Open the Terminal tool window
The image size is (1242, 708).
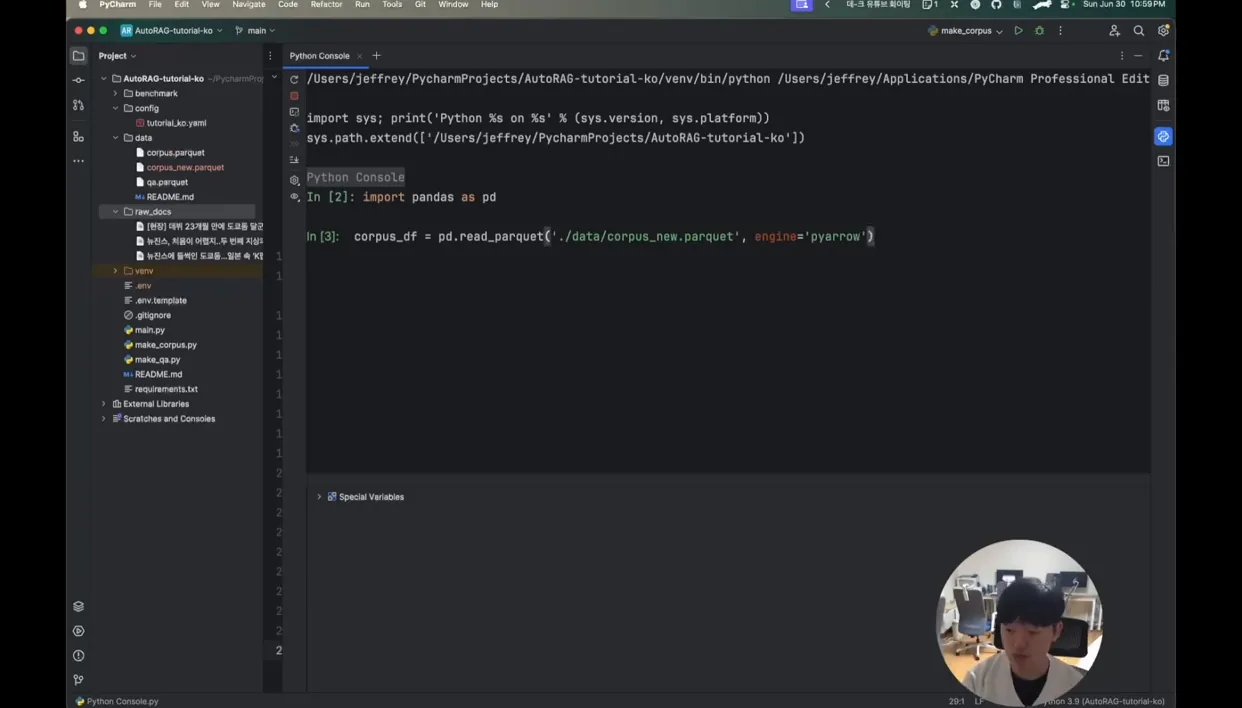1163,161
